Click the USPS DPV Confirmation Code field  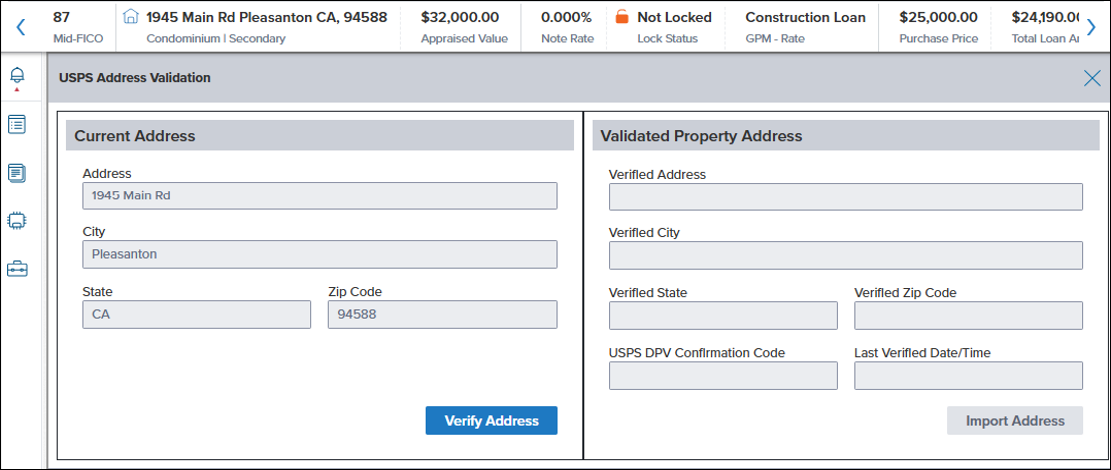723,376
